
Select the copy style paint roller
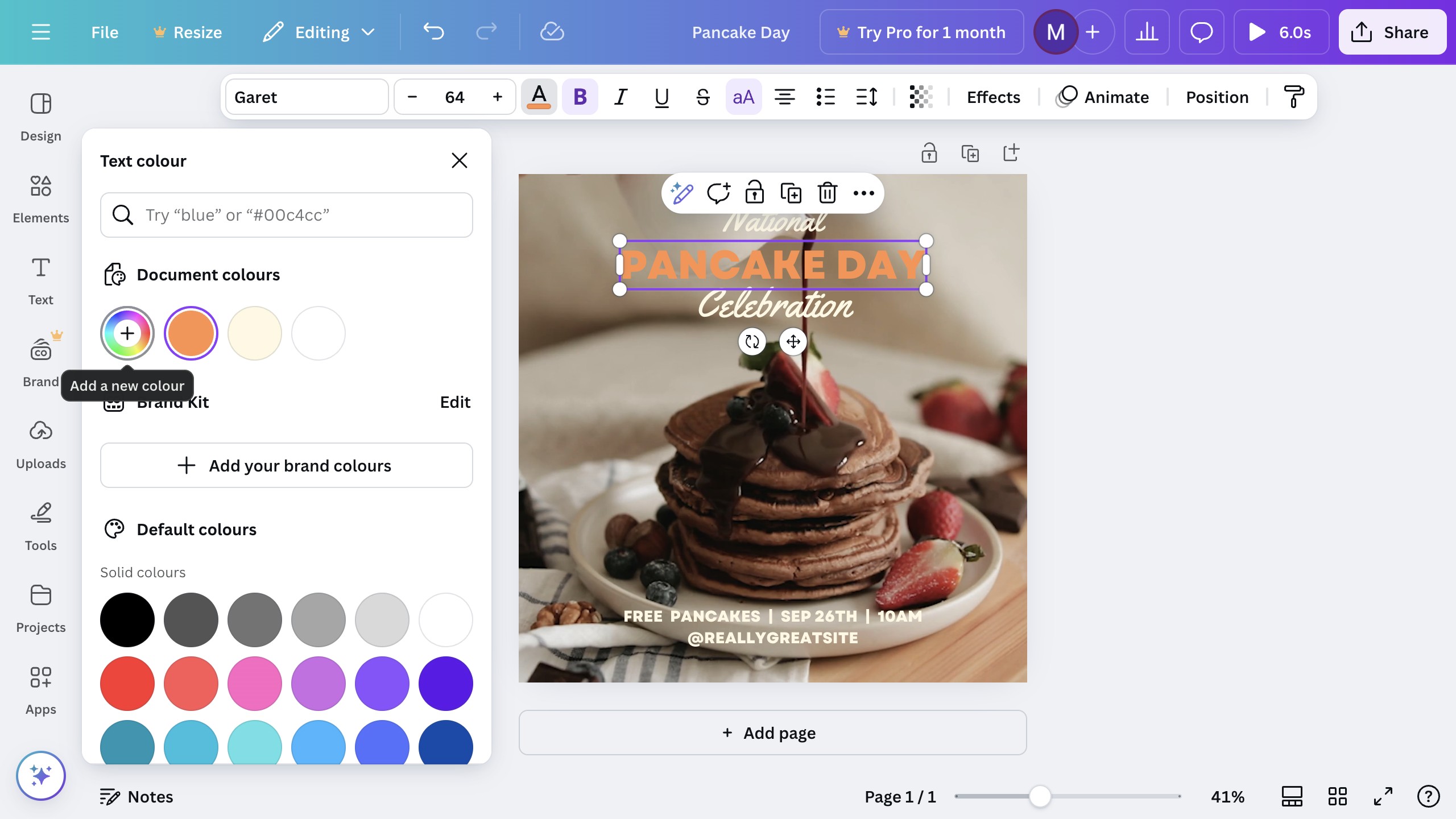(1294, 97)
